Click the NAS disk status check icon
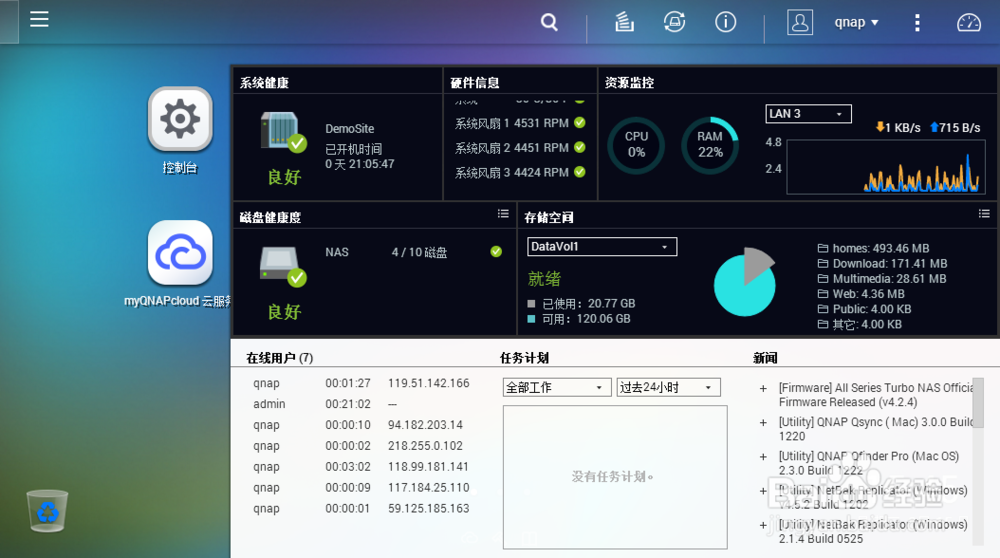The width and height of the screenshot is (1000, 558). pos(496,252)
